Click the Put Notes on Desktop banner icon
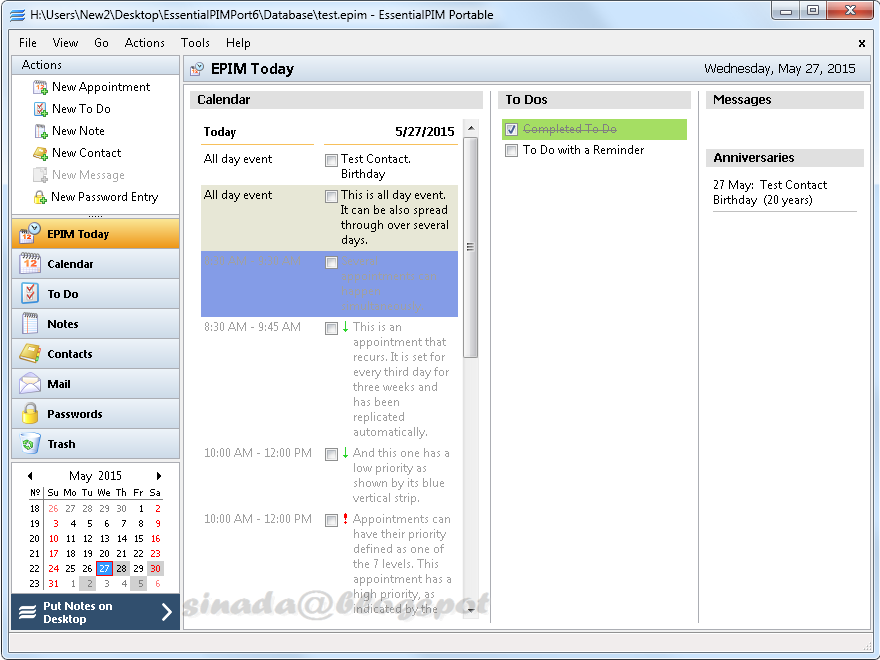This screenshot has width=880, height=660. click(x=28, y=612)
